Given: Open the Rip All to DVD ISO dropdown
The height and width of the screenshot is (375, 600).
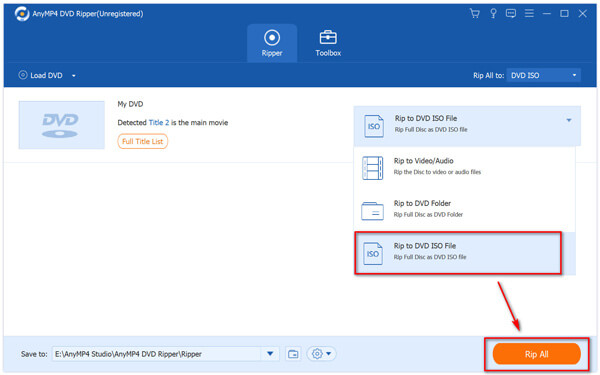Looking at the screenshot, I should coord(543,75).
